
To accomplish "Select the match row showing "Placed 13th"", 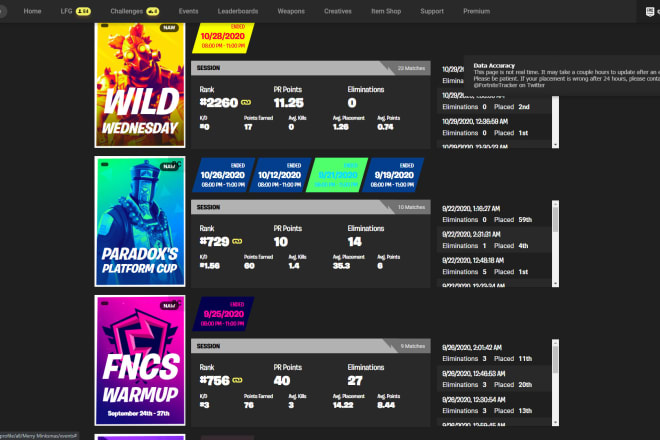I will (x=494, y=405).
